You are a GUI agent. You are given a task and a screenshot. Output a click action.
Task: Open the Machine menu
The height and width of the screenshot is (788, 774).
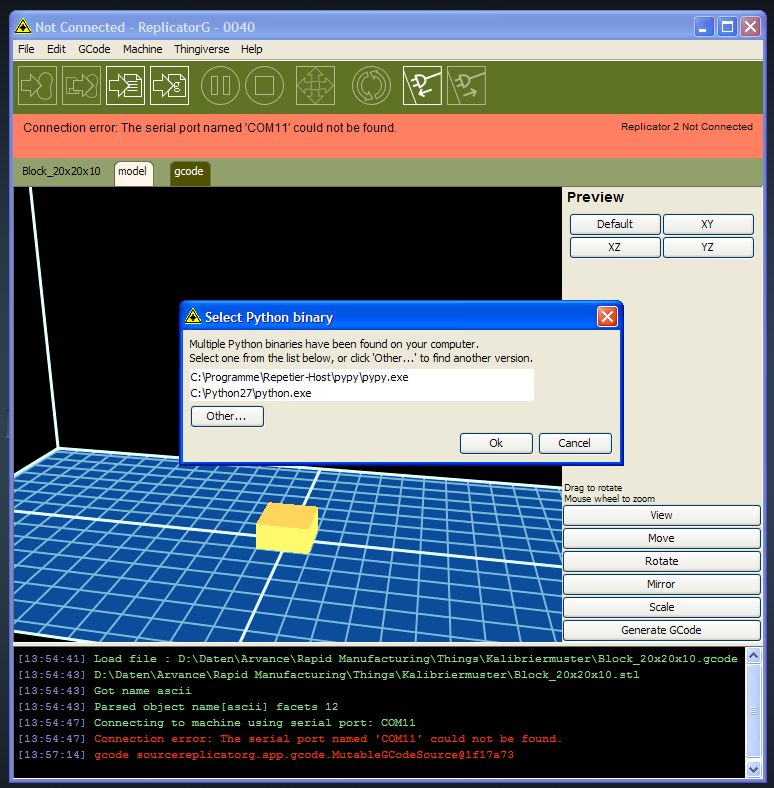[143, 49]
